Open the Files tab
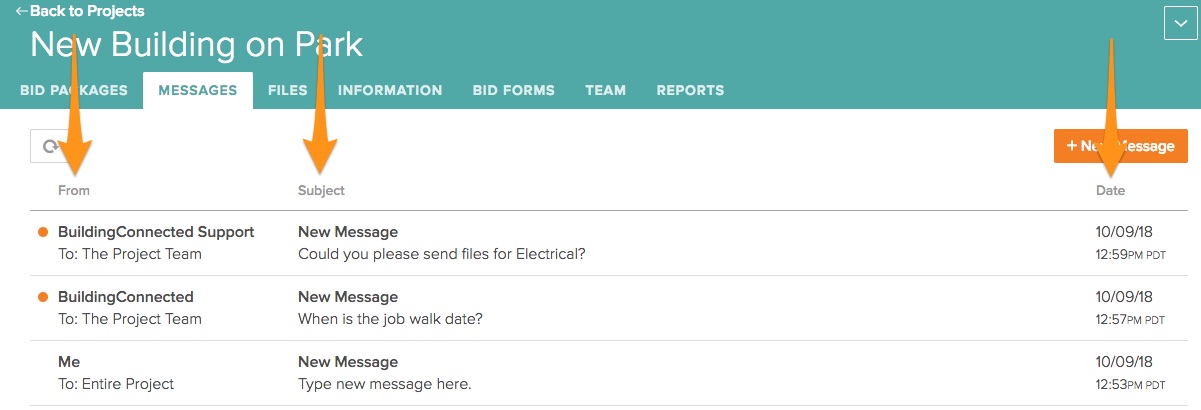The width and height of the screenshot is (1201, 410). [287, 90]
